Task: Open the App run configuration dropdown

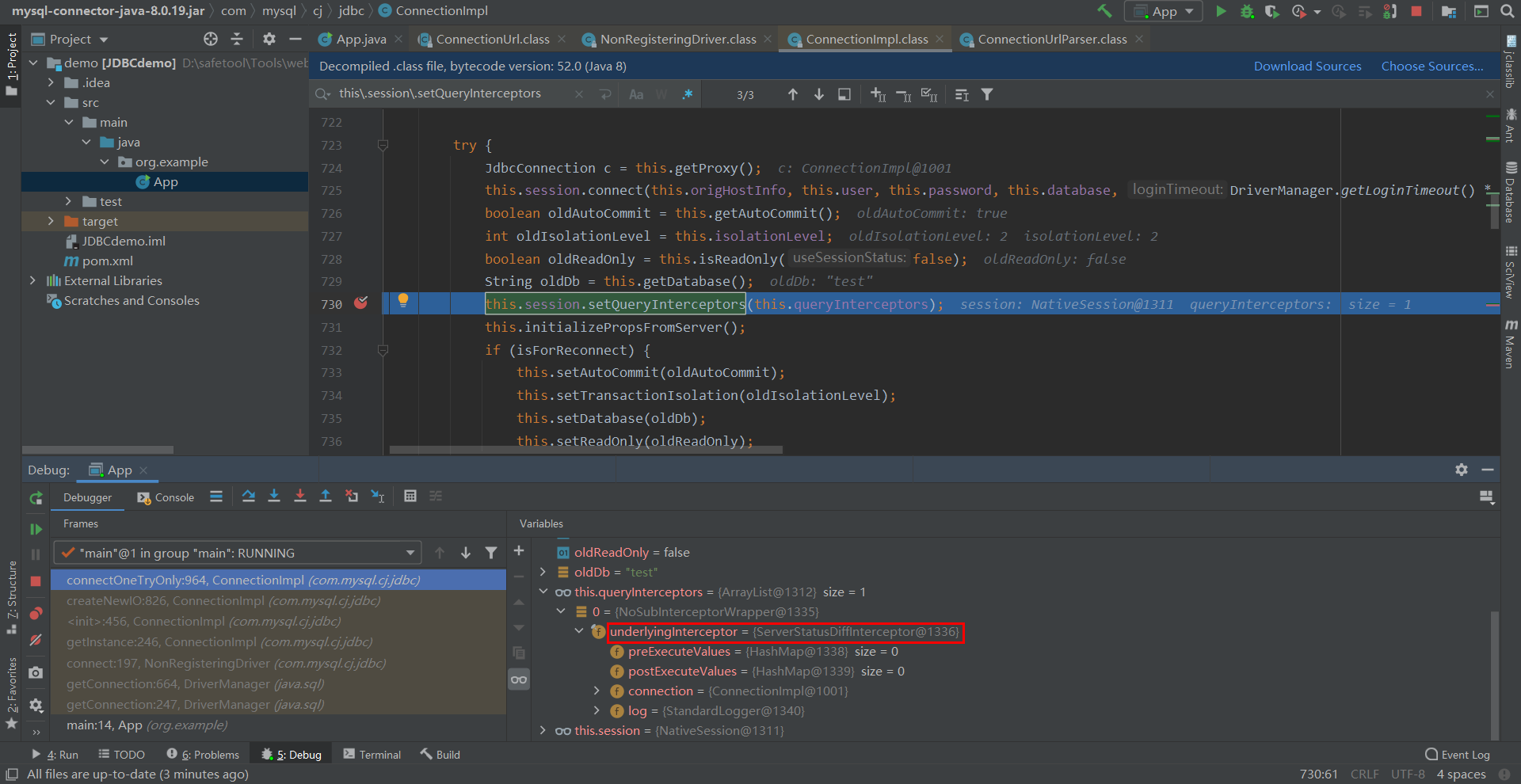Action: [1163, 11]
